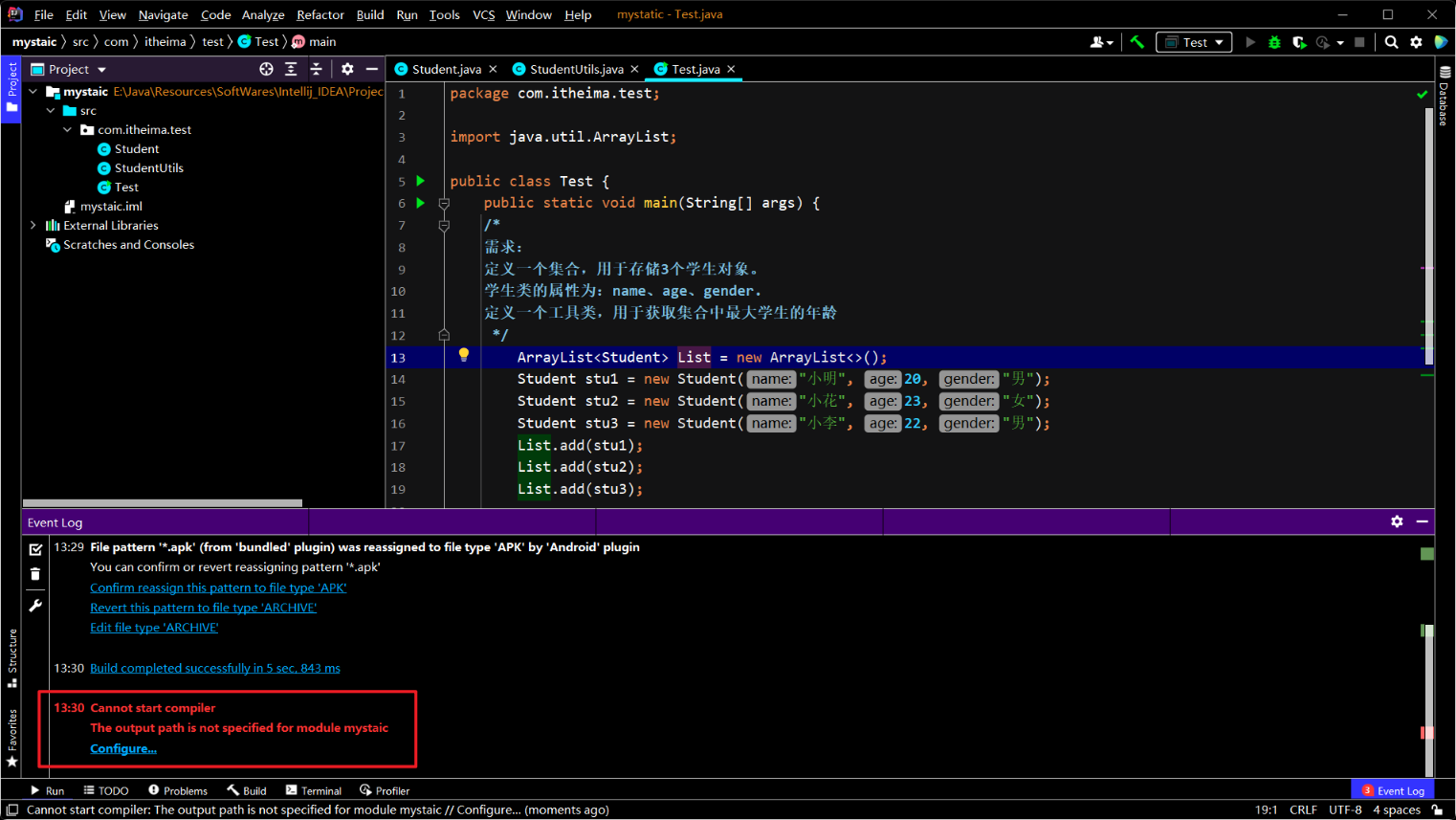Screen dimensions: 1456x820
Task: Open Project panel options gear
Action: point(347,69)
